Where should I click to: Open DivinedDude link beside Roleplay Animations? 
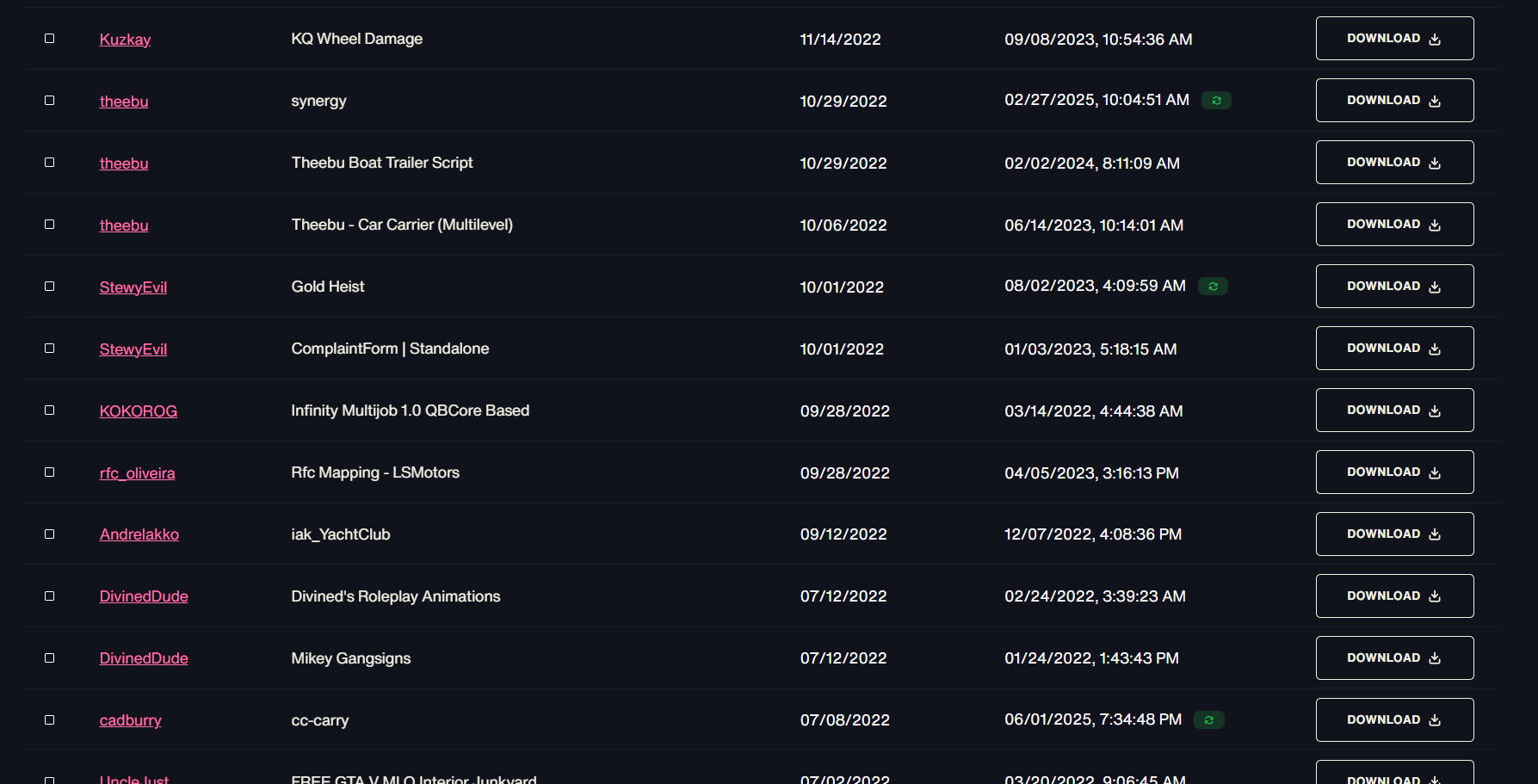(x=144, y=596)
